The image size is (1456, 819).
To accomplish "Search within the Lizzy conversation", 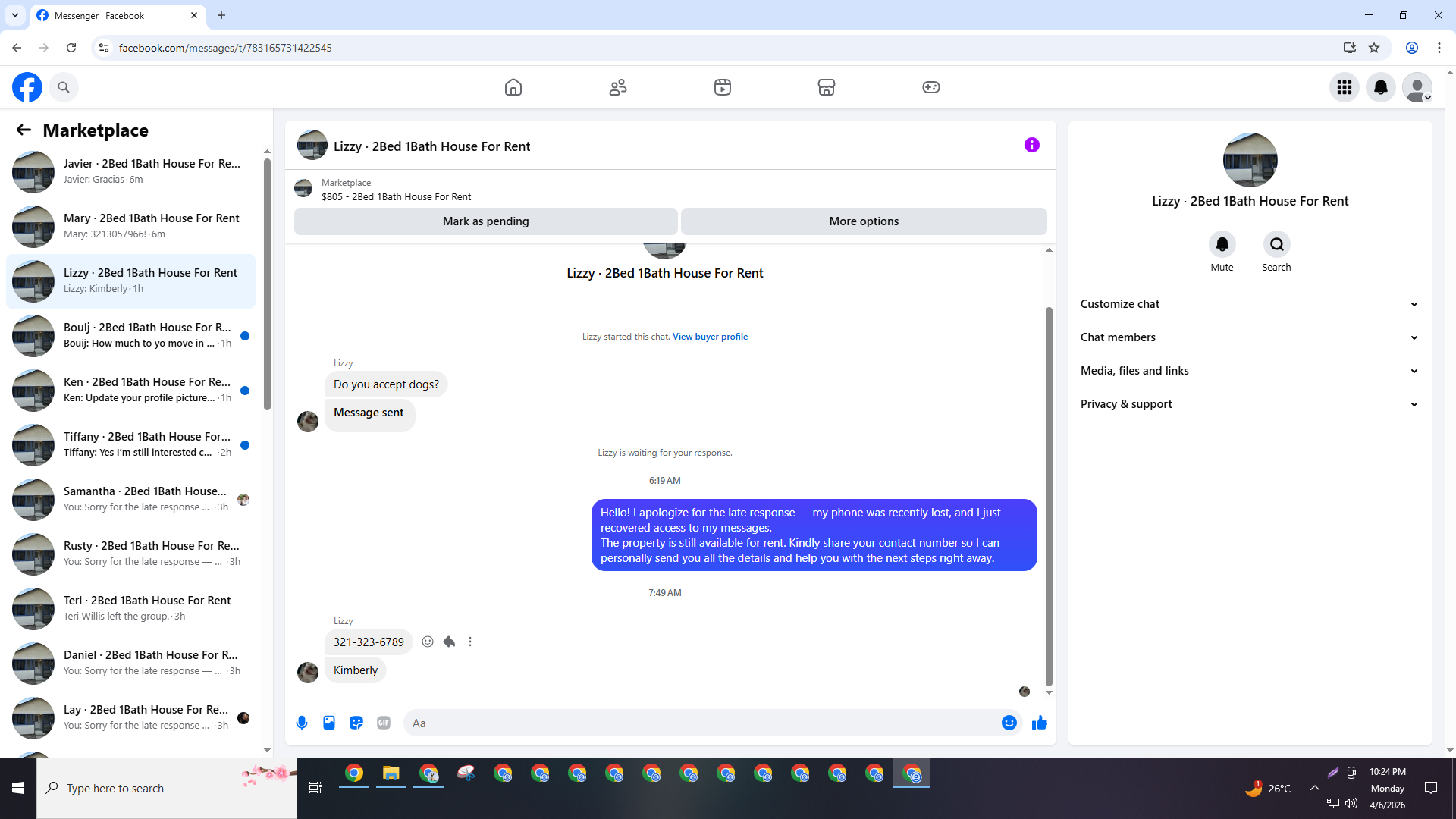I will 1276,244.
